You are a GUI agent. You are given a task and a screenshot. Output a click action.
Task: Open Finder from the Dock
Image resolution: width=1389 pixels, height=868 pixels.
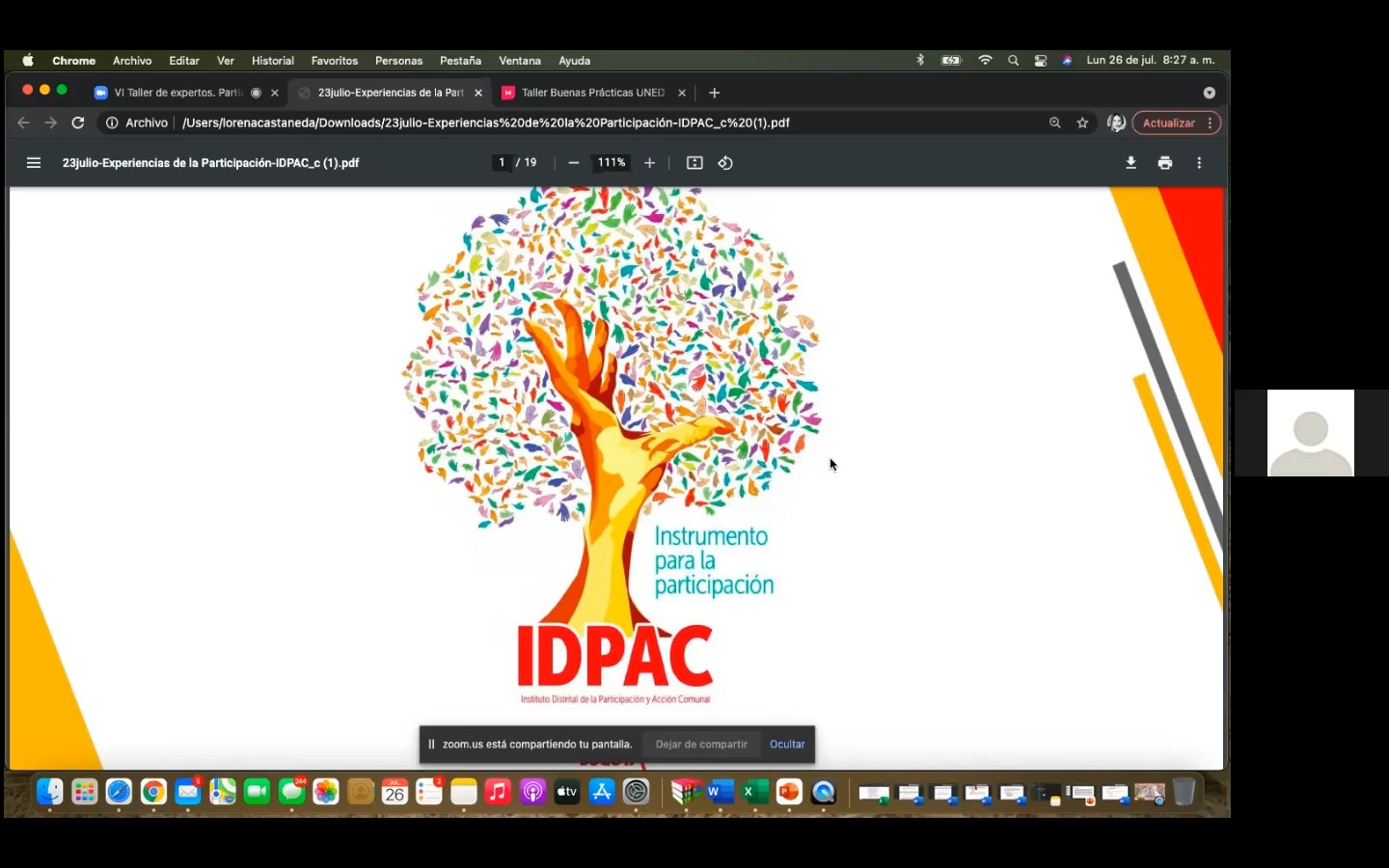[50, 792]
